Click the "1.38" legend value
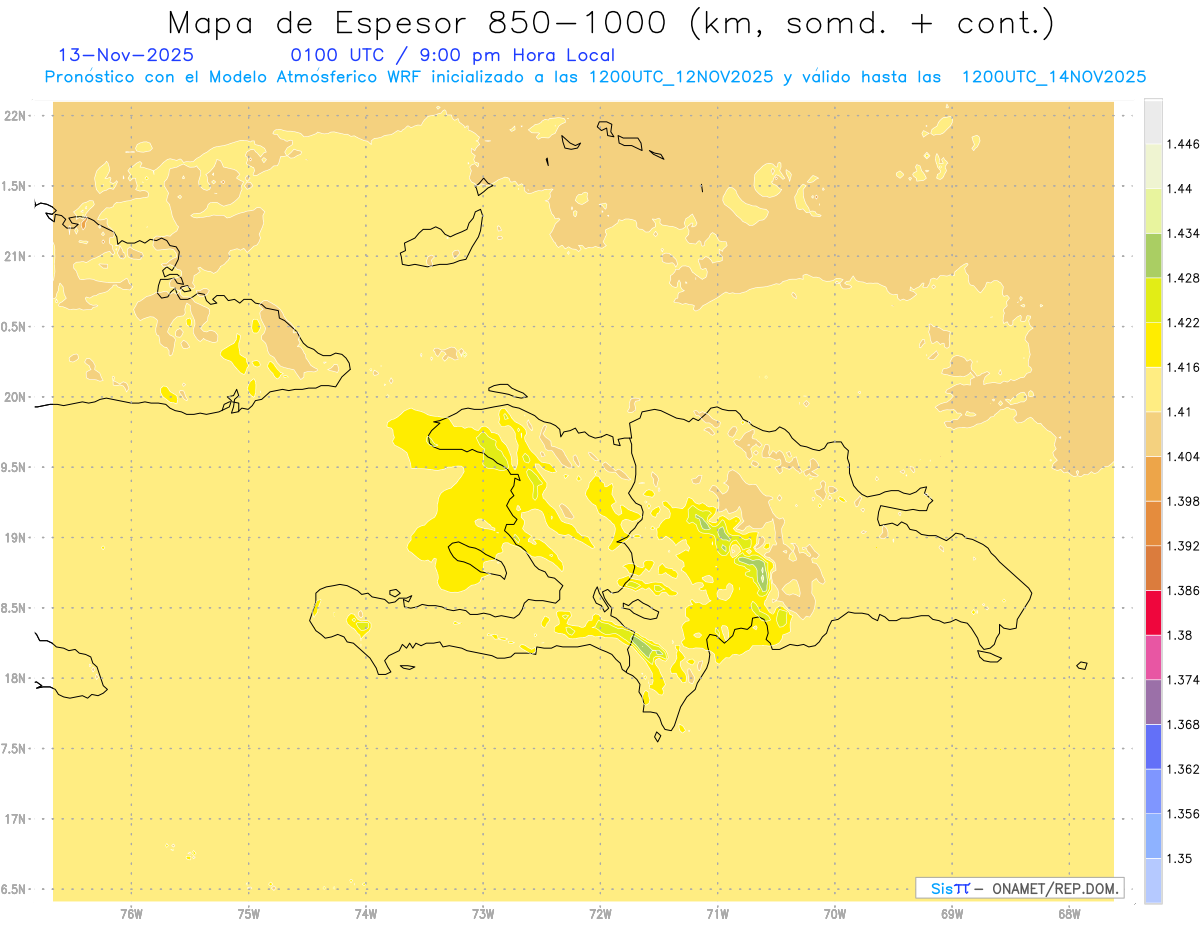 1181,635
